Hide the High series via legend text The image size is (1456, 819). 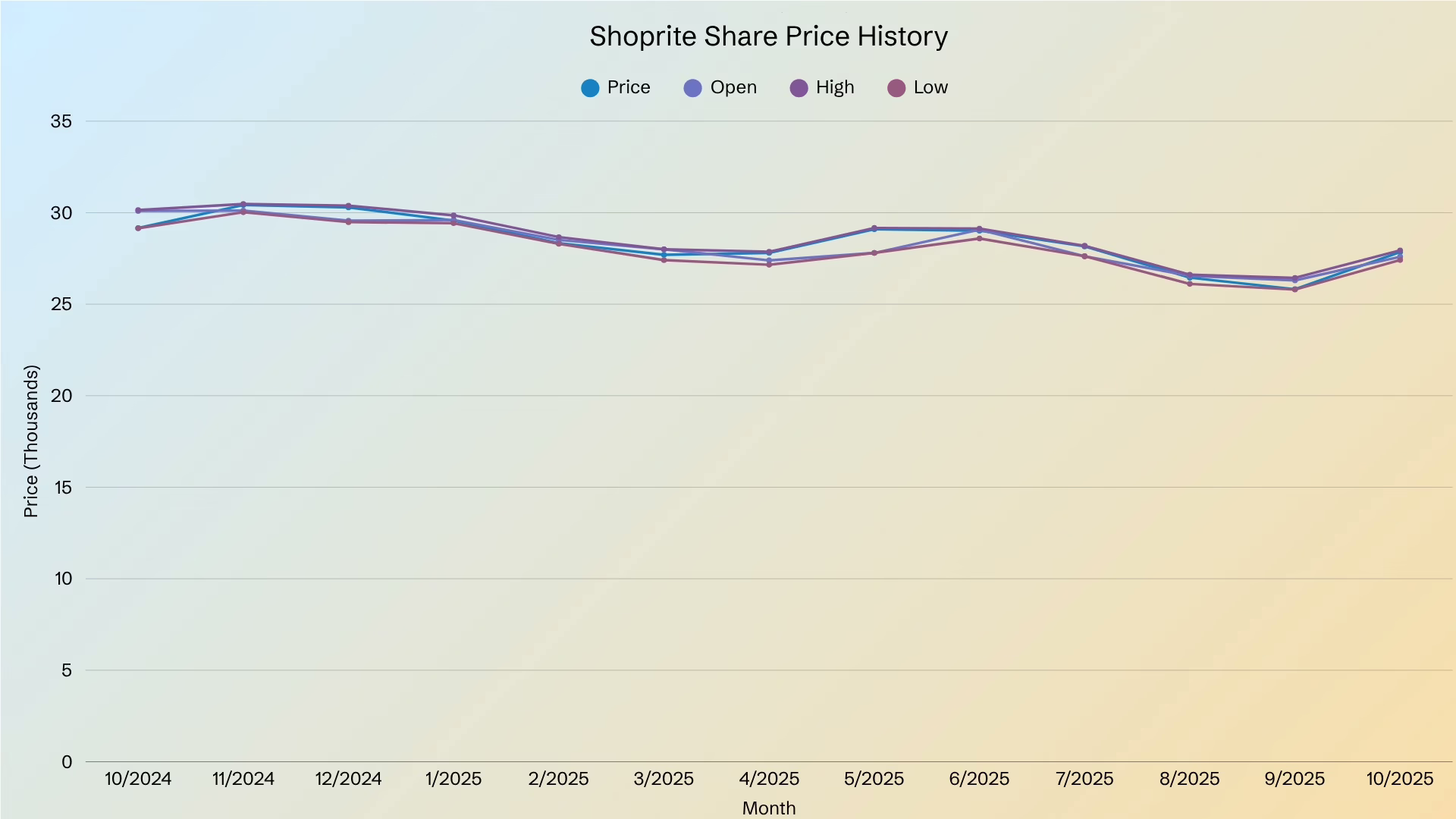835,87
